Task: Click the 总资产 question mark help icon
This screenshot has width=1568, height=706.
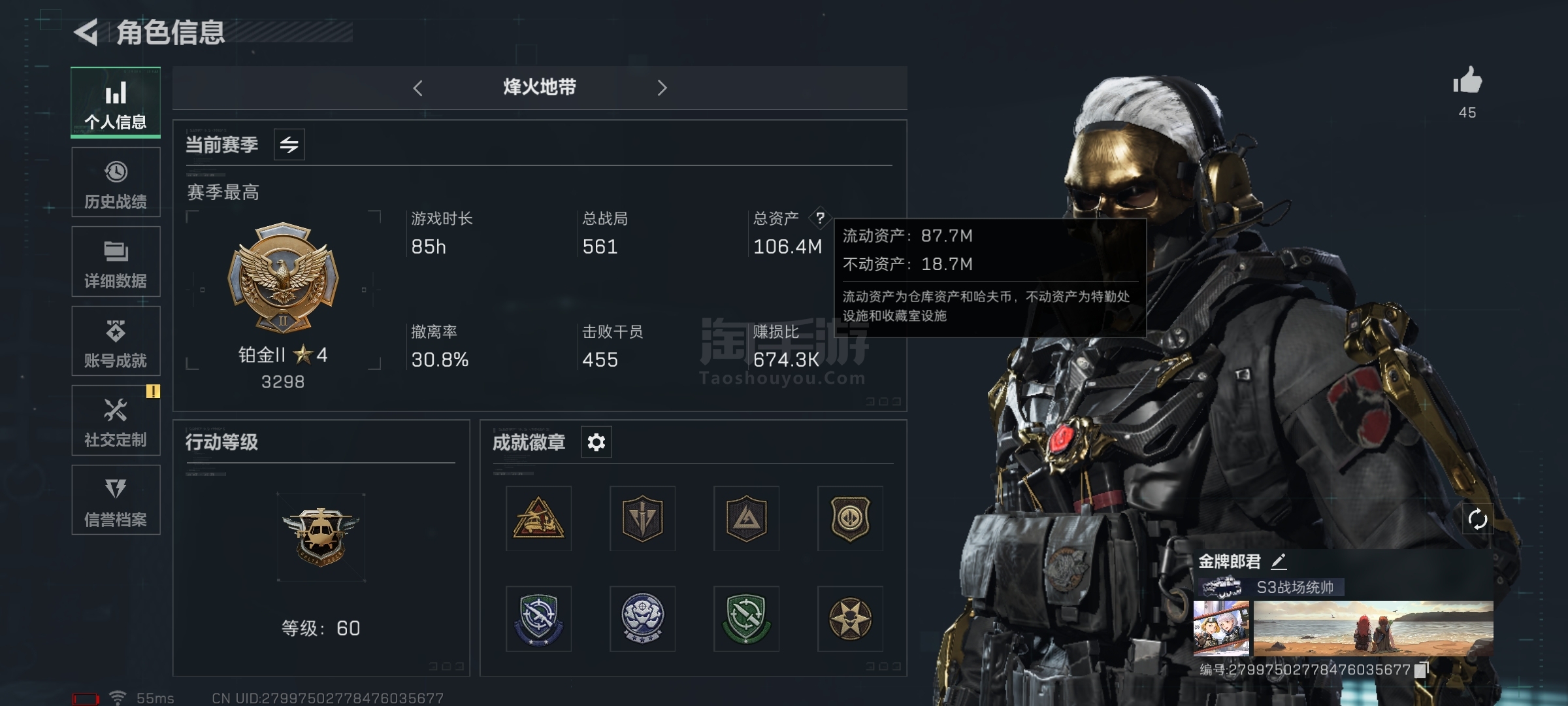Action: 820,218
